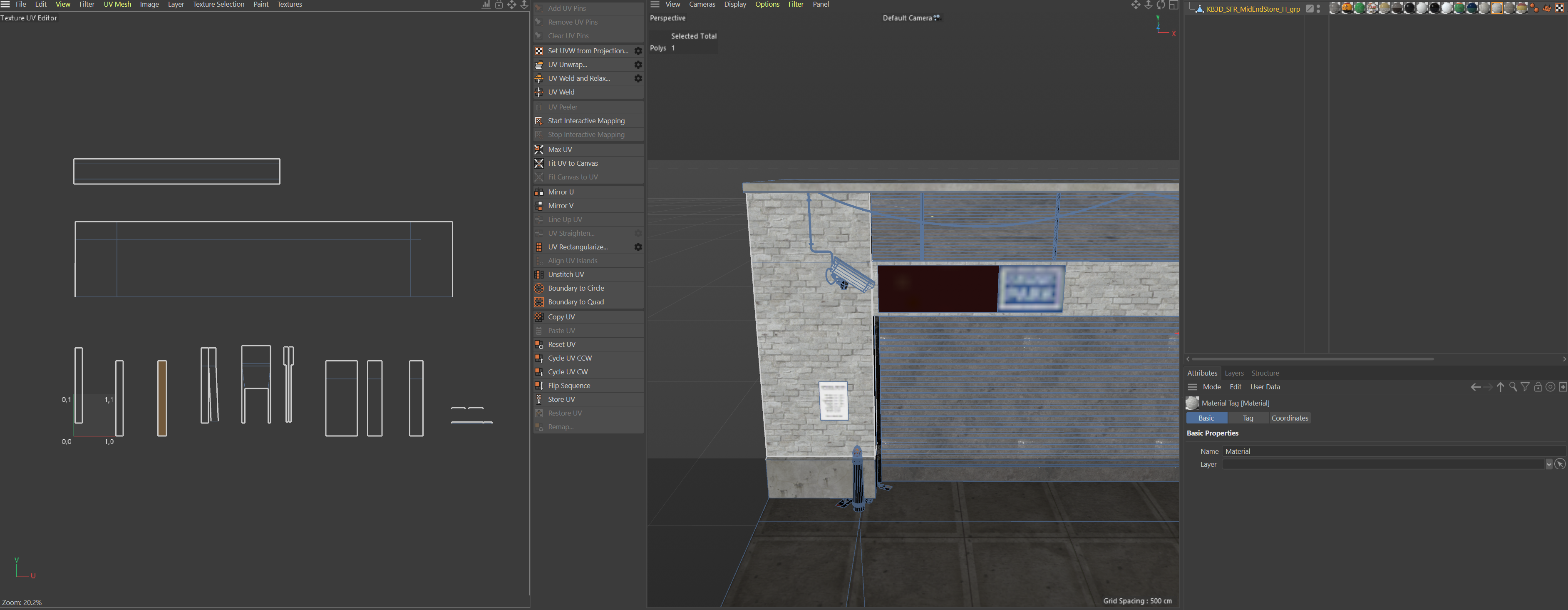Viewport: 1568px width, 610px height.
Task: Enable the attribute filter funnel
Action: tap(1526, 387)
